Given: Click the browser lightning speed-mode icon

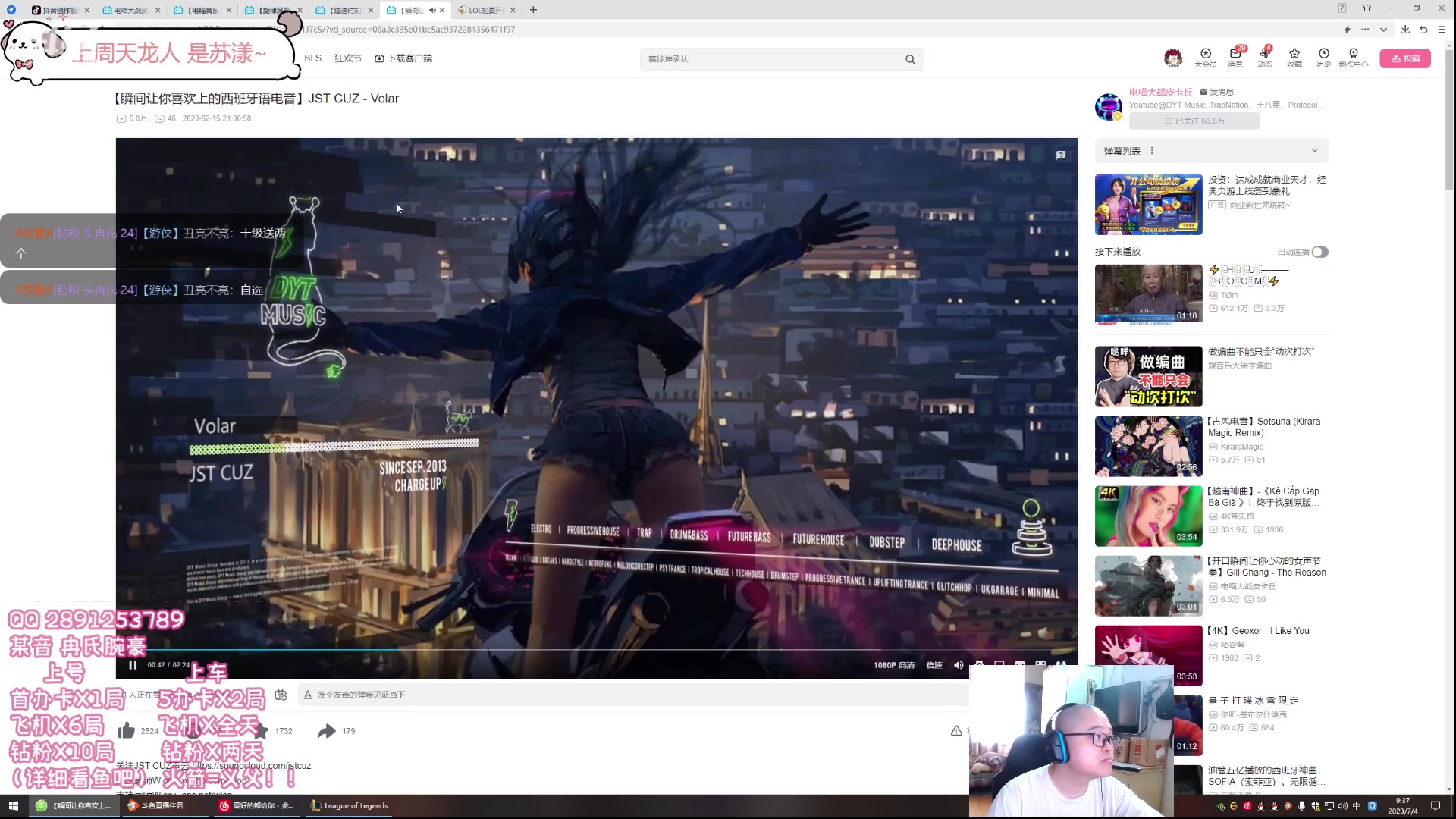Looking at the screenshot, I should point(1348,30).
